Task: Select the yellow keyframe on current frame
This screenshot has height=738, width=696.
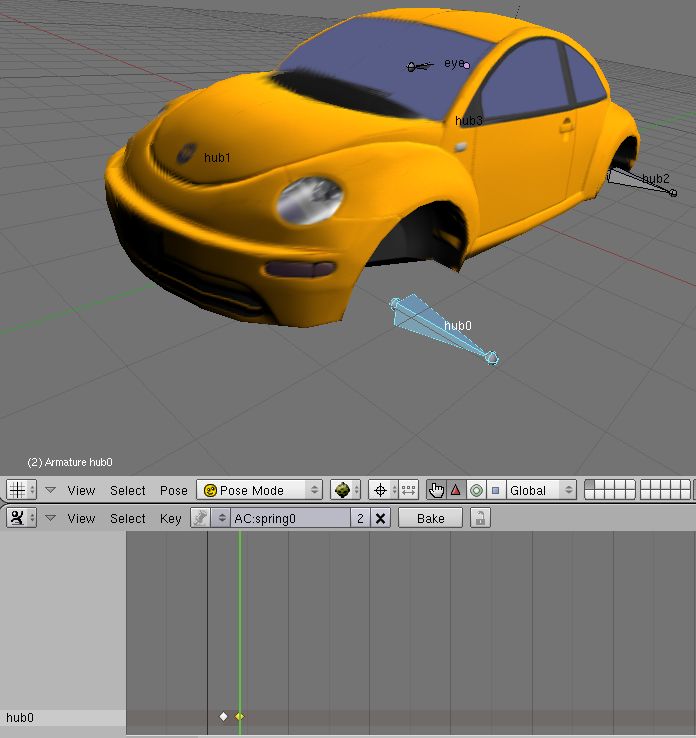Action: pyautogui.click(x=240, y=716)
